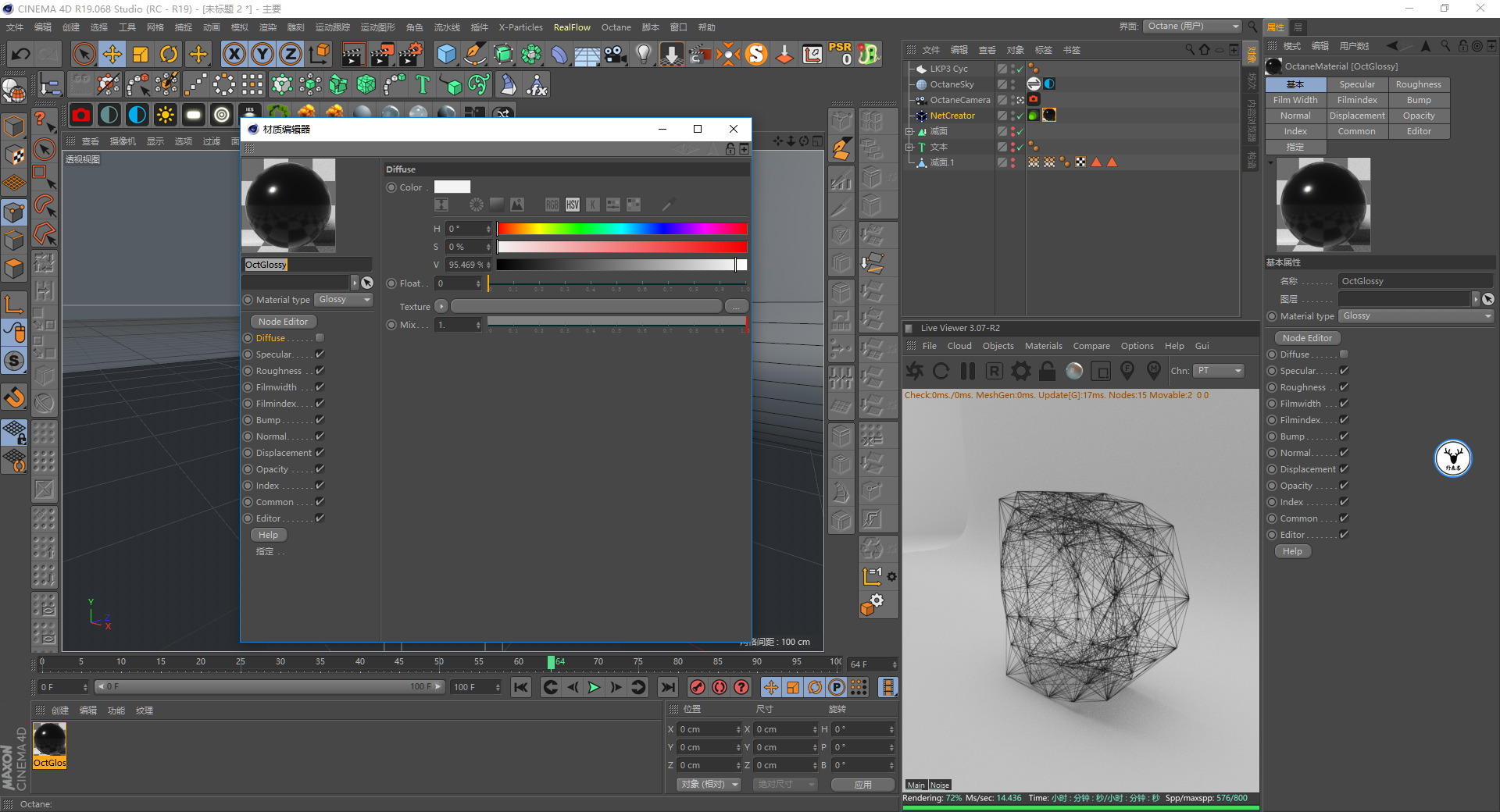The height and width of the screenshot is (812, 1500).
Task: Expand the 减面 object in tree
Action: tap(909, 131)
